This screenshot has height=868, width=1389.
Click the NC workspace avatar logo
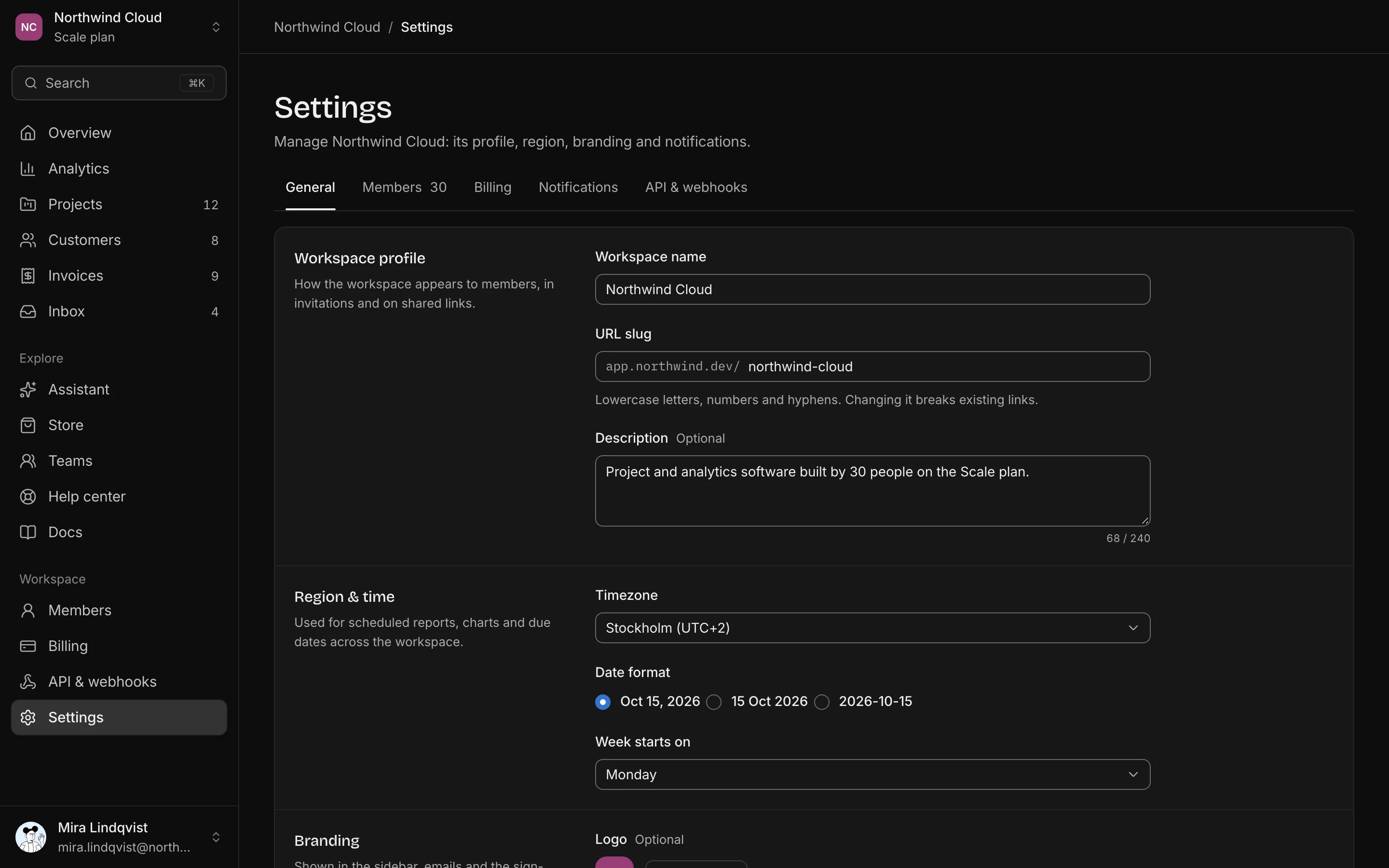pos(29,27)
